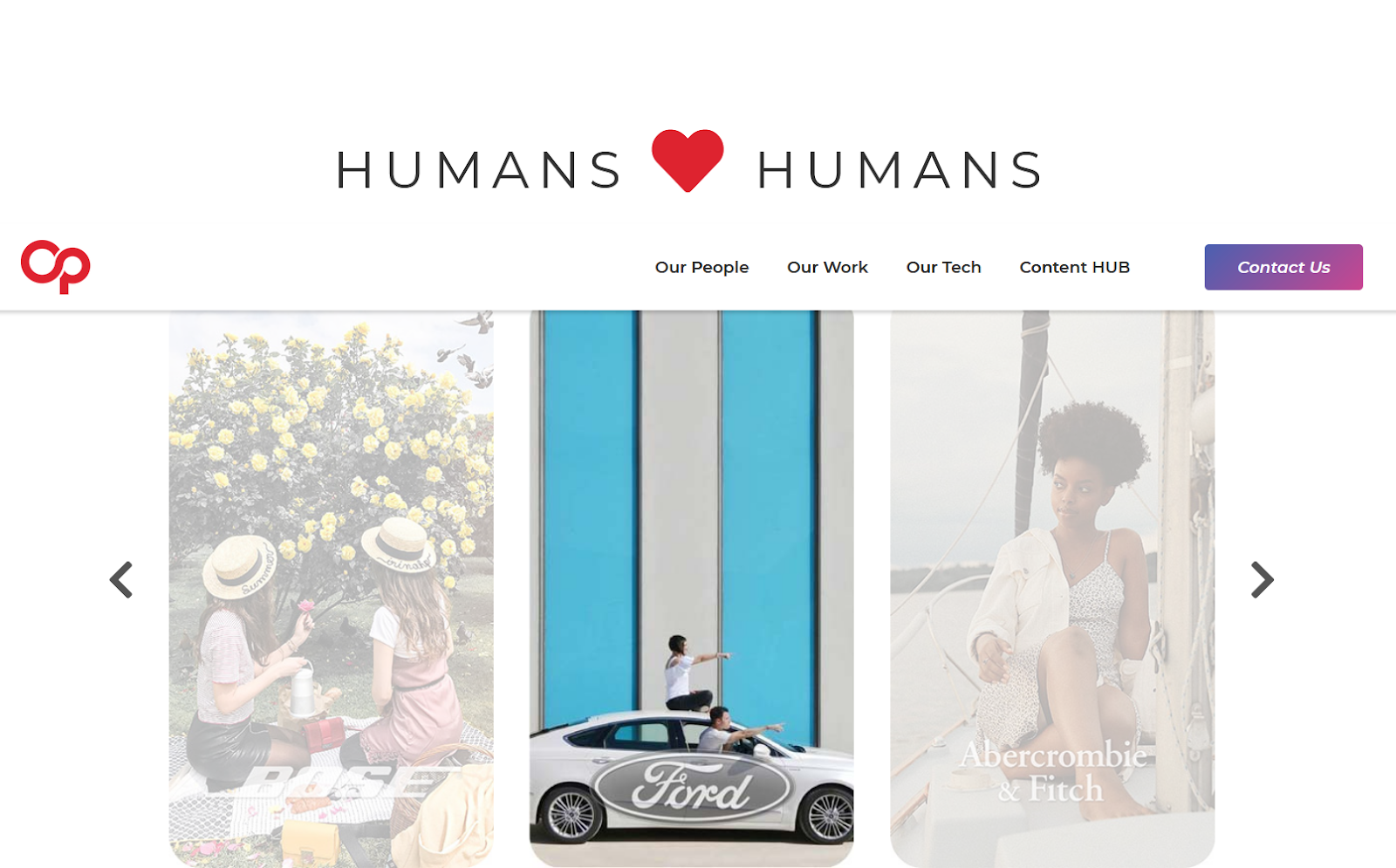Go to previous carousel slide arrow
This screenshot has width=1396, height=868.
tap(121, 579)
